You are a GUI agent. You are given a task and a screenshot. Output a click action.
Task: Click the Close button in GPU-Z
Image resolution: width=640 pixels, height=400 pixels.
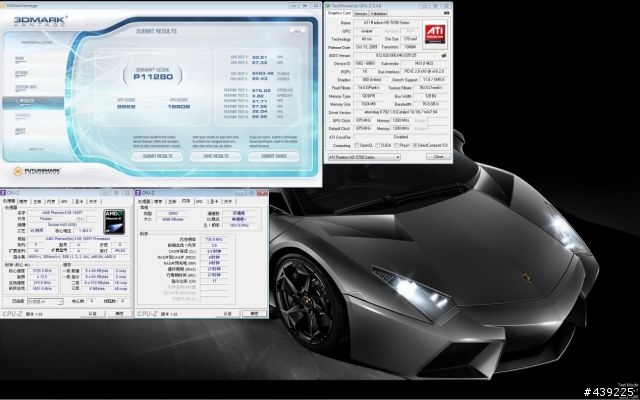pos(438,157)
